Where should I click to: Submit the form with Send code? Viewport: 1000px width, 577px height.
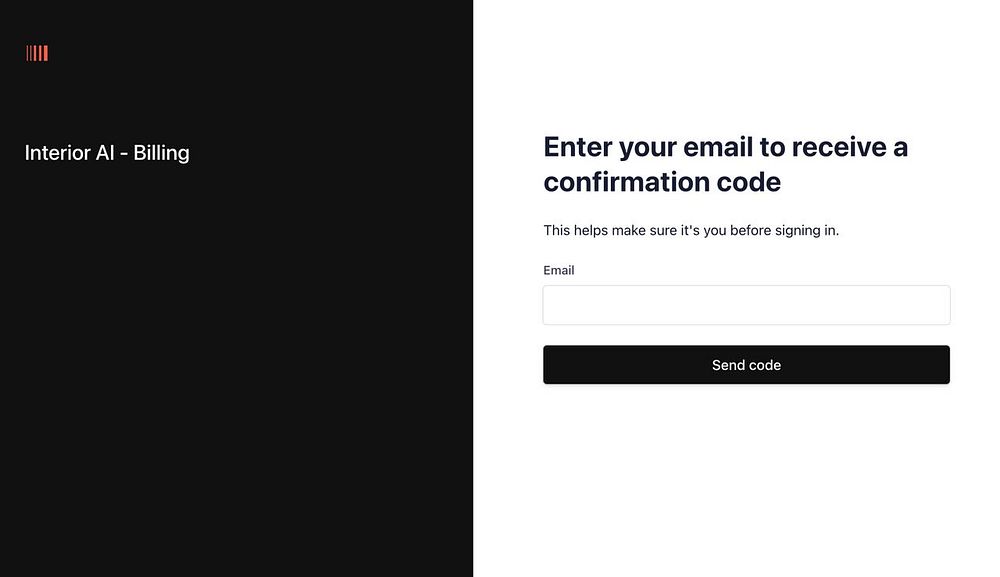tap(746, 365)
